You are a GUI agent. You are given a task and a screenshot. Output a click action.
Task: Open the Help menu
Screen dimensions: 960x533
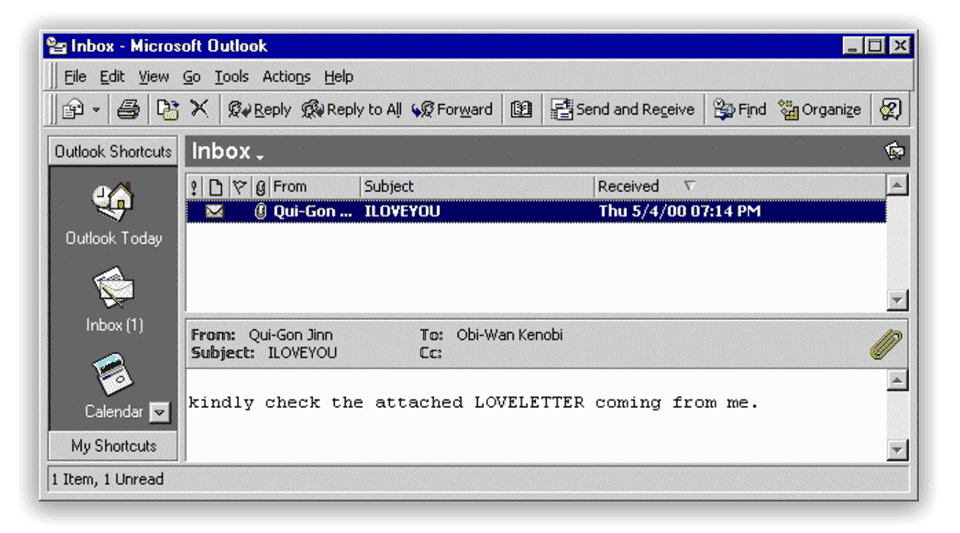[x=339, y=76]
